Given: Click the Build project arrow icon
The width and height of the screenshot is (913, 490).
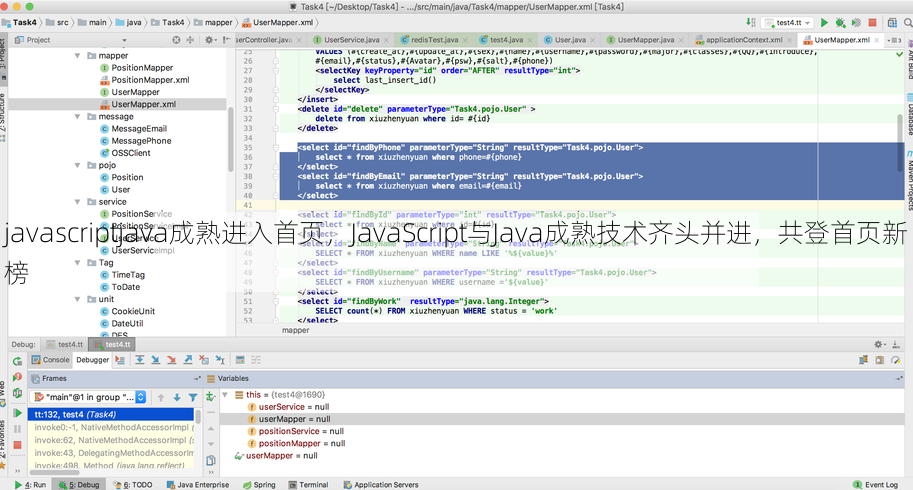Looking at the screenshot, I should pos(751,23).
